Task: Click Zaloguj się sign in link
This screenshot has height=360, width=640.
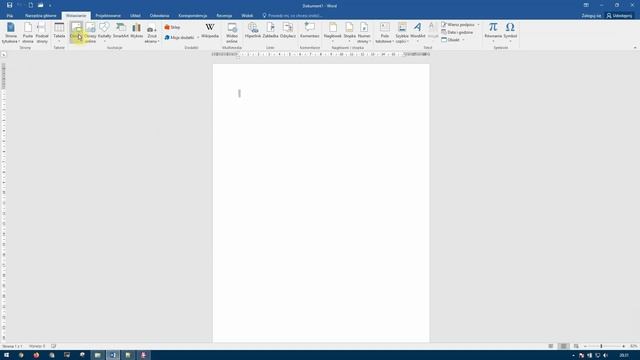Action: click(x=591, y=16)
